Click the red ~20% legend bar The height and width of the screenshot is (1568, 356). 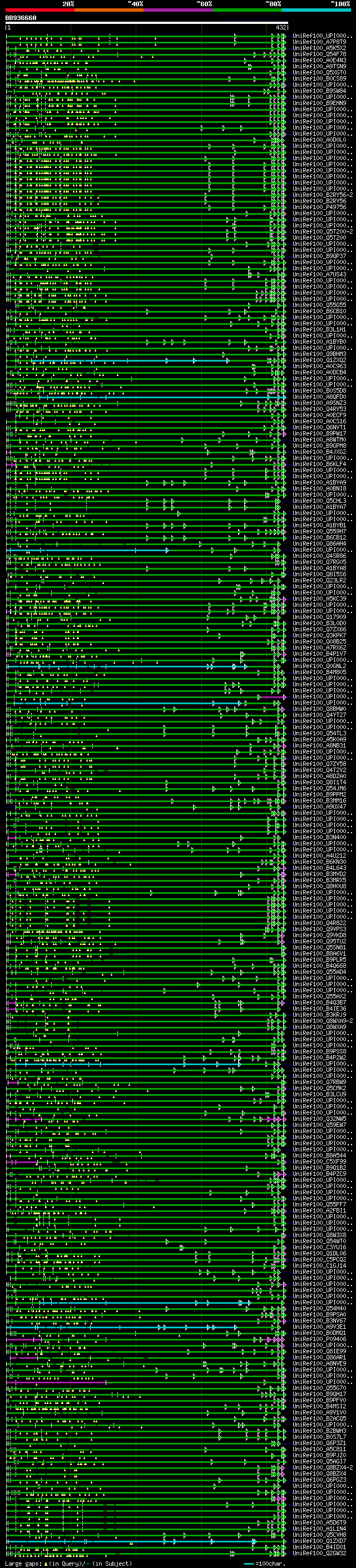click(x=40, y=11)
